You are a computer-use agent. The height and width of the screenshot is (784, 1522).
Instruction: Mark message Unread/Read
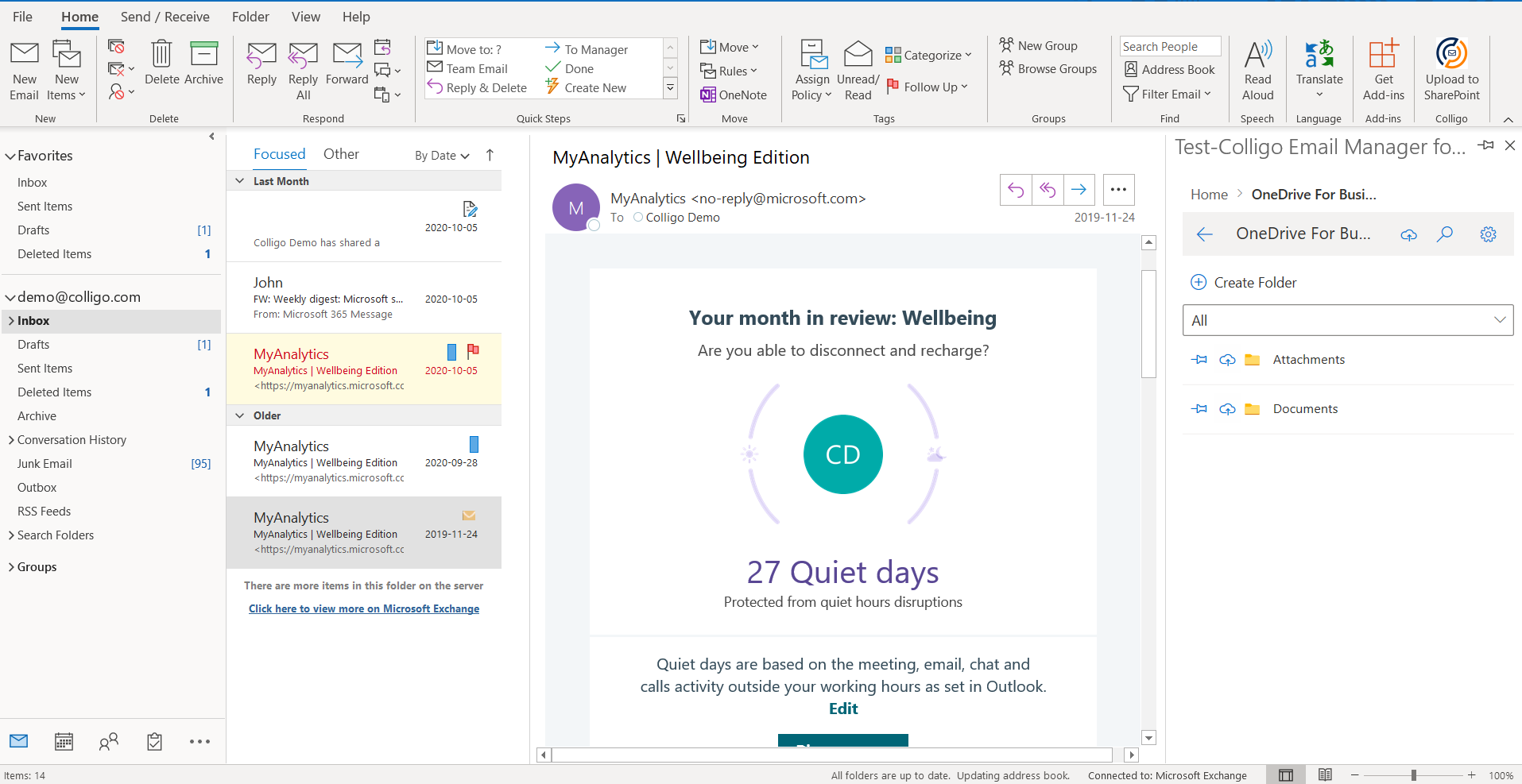pos(858,71)
